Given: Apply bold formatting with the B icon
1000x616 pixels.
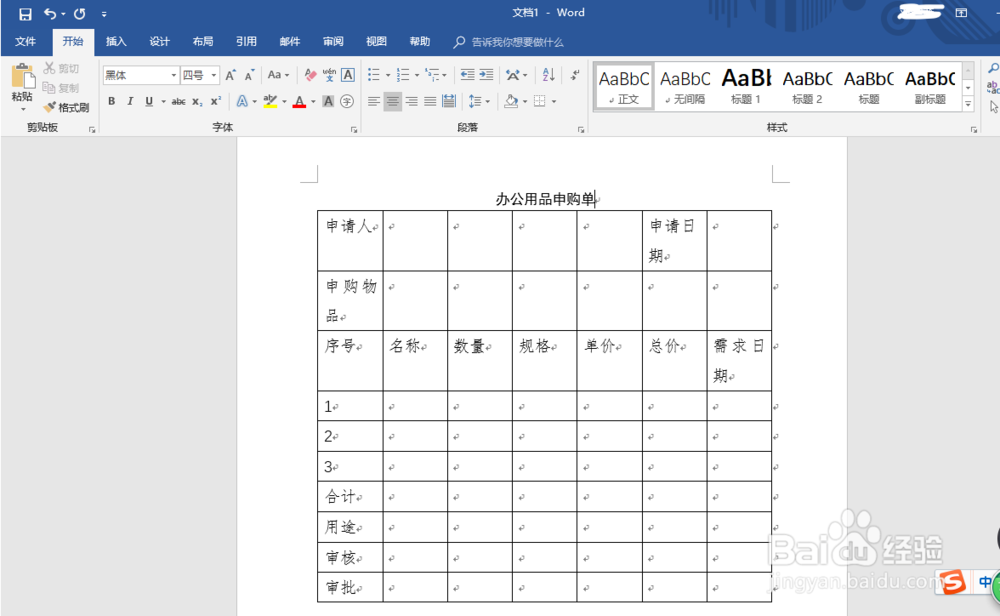Looking at the screenshot, I should [111, 101].
